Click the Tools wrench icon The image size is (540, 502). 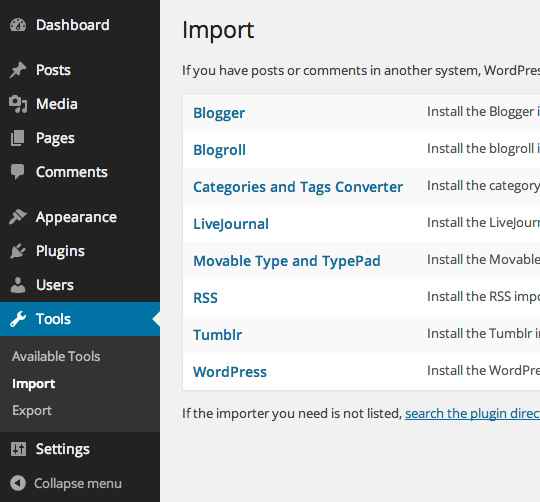click(18, 319)
